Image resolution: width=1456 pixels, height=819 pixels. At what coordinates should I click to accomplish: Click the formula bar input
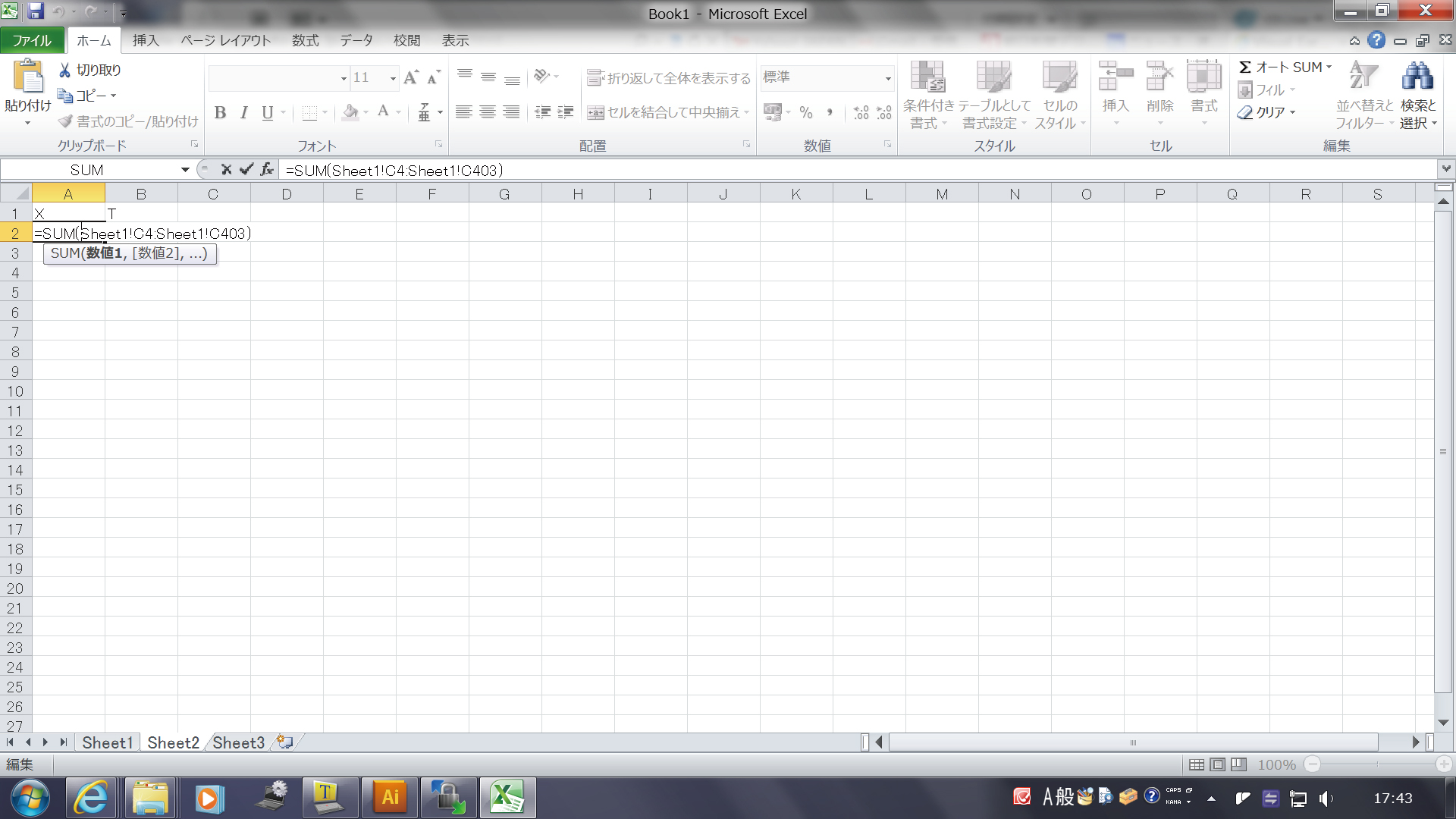click(857, 170)
